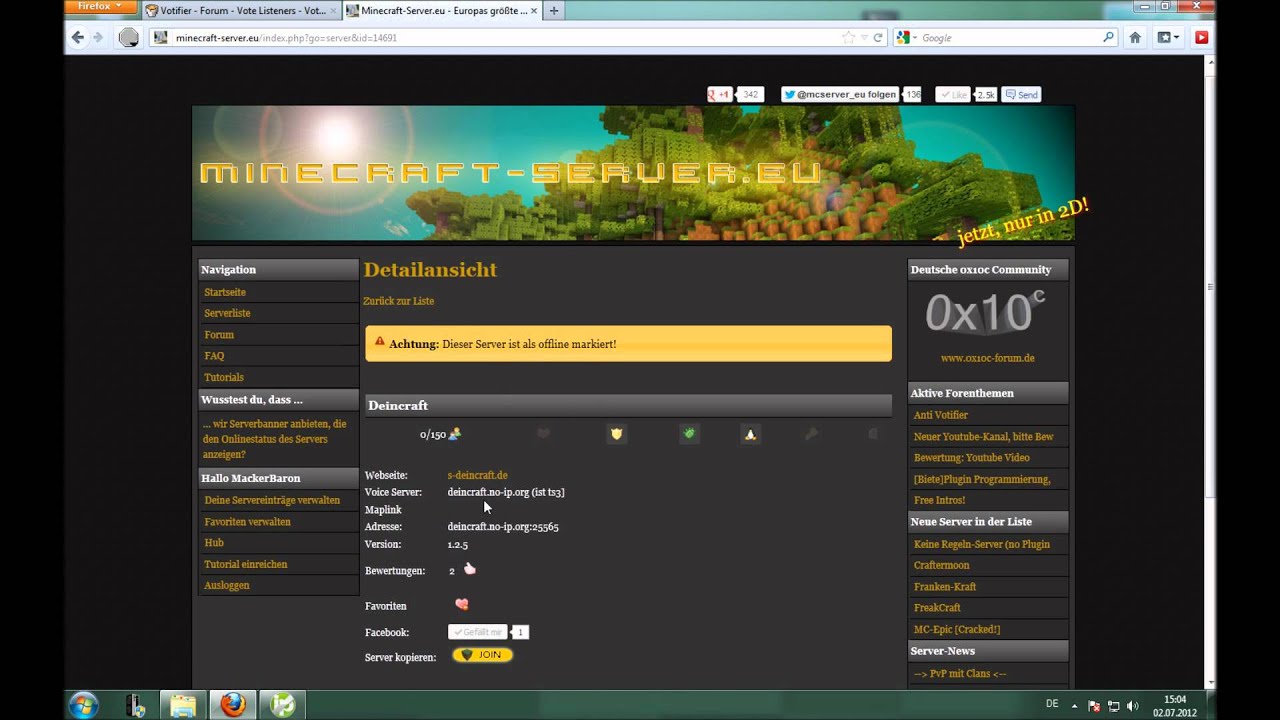The image size is (1280, 720).
Task: Click Firefox icon on taskbar
Action: [x=232, y=705]
